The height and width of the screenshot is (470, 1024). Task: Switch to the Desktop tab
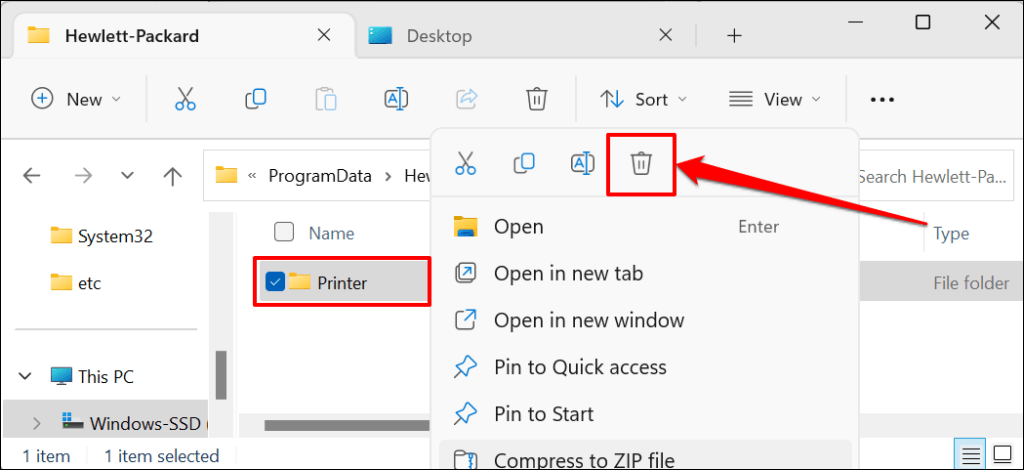[439, 36]
